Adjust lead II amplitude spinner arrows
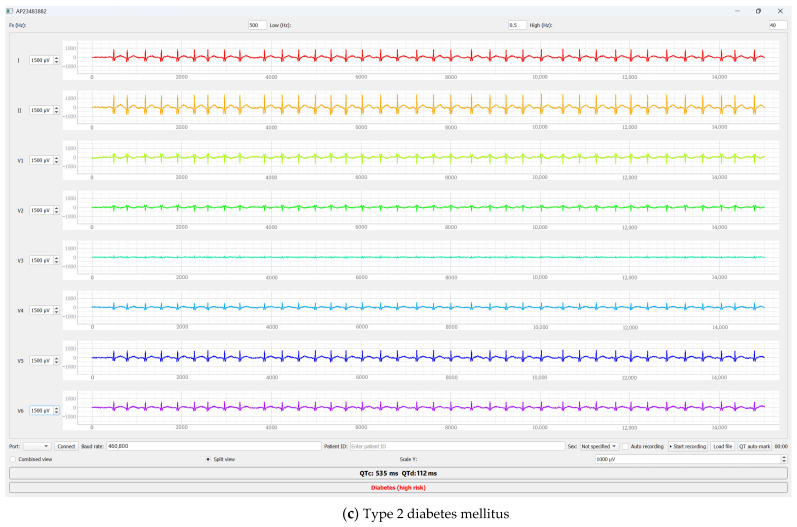Screen dimensions: 797x527 [x=56, y=110]
